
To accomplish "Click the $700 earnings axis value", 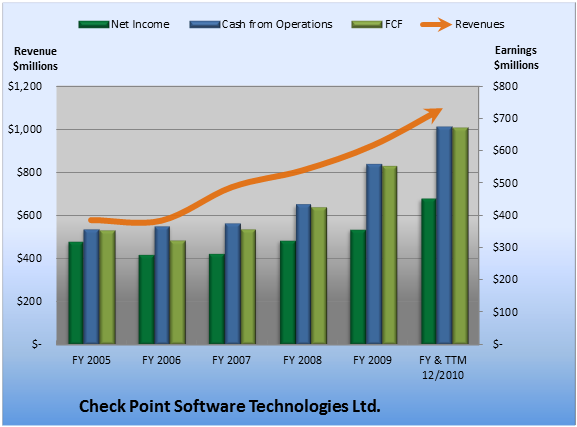I will click(505, 118).
